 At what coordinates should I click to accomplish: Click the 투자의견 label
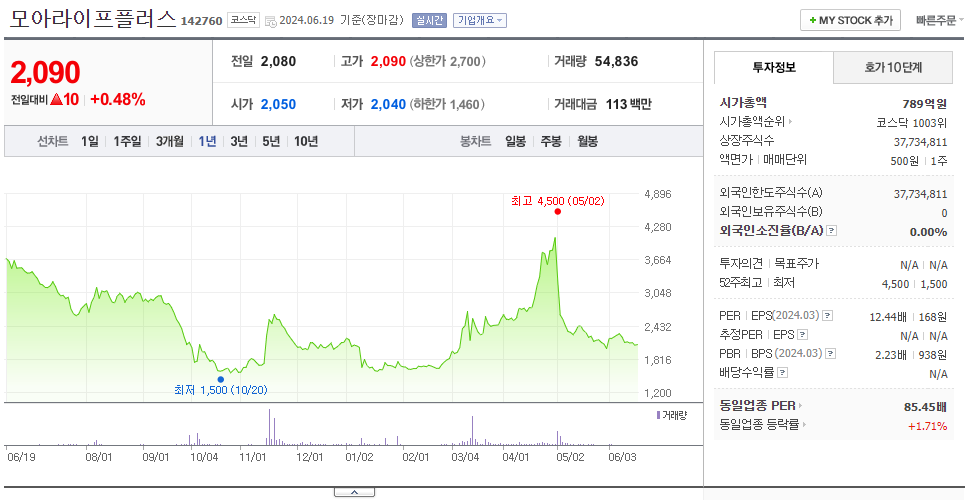tap(741, 264)
